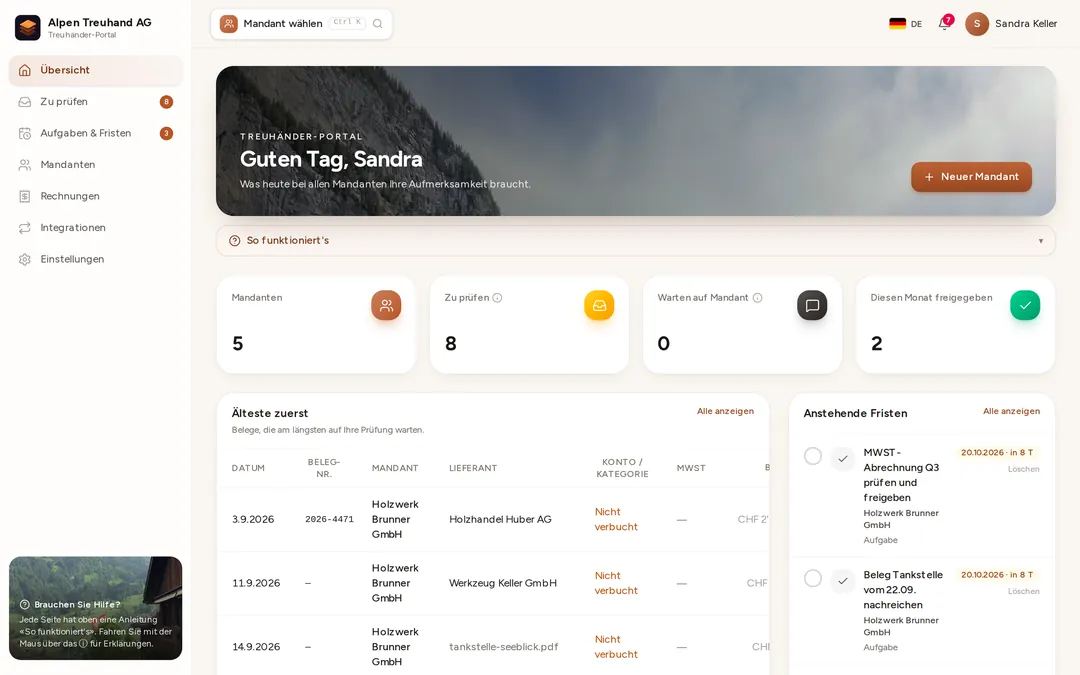
Task: Click Holzhandel Huber AG in table
Action: [500, 519]
